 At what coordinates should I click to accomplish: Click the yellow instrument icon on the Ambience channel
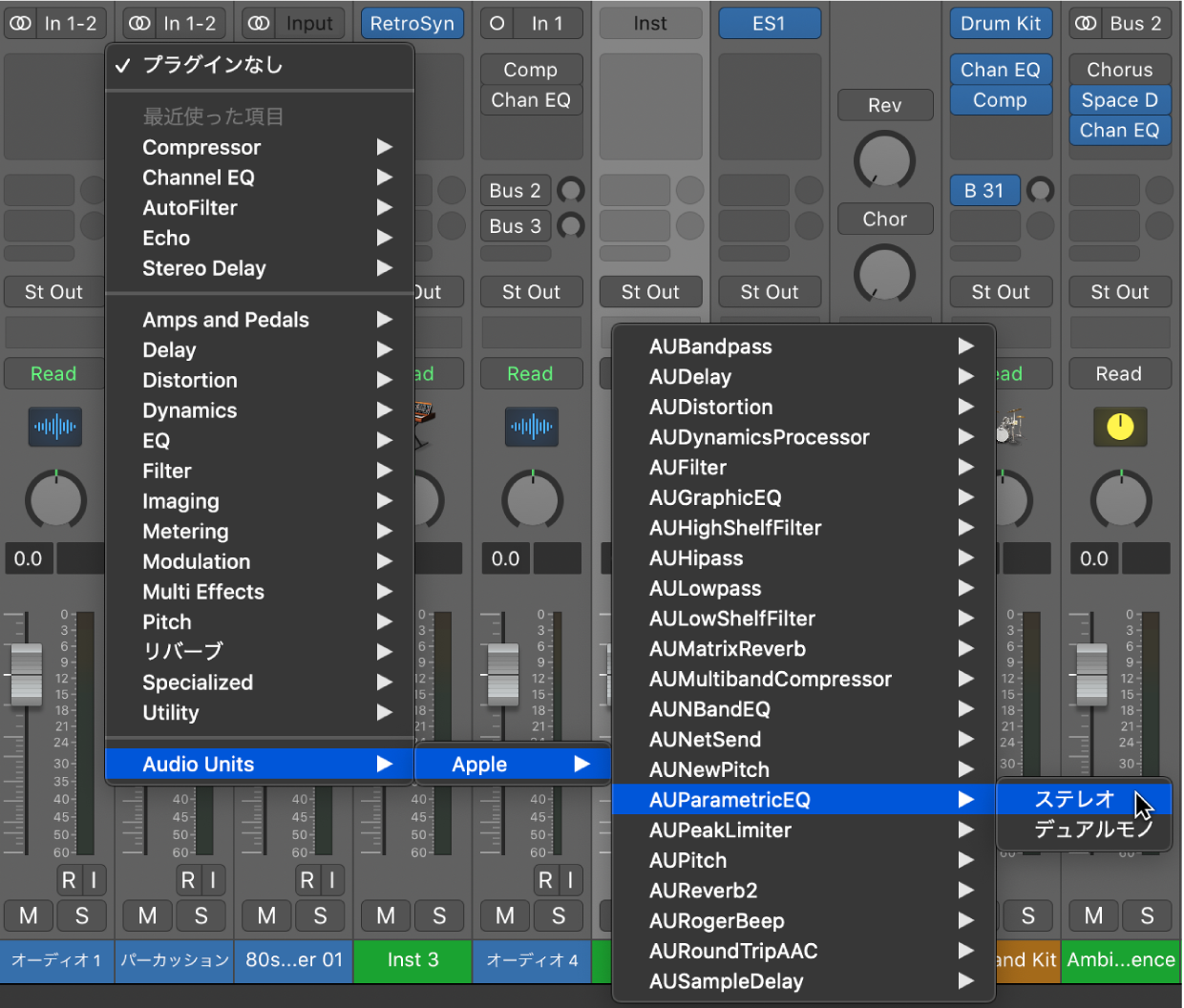click(x=1120, y=427)
